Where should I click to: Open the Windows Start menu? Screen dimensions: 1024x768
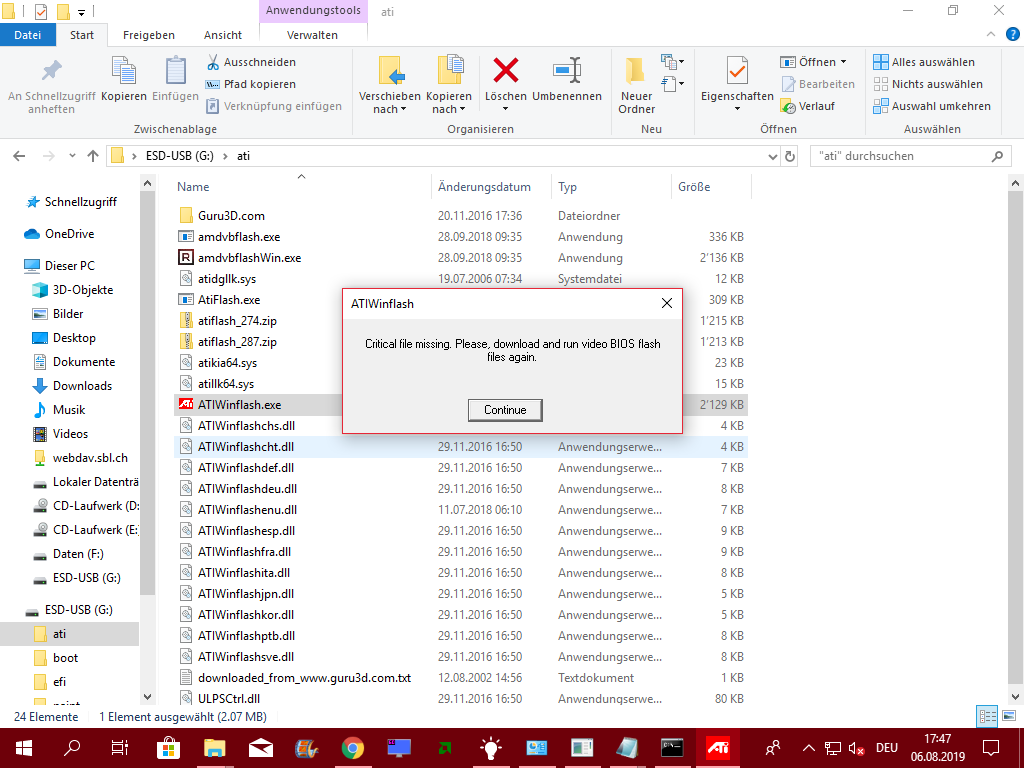point(24,748)
